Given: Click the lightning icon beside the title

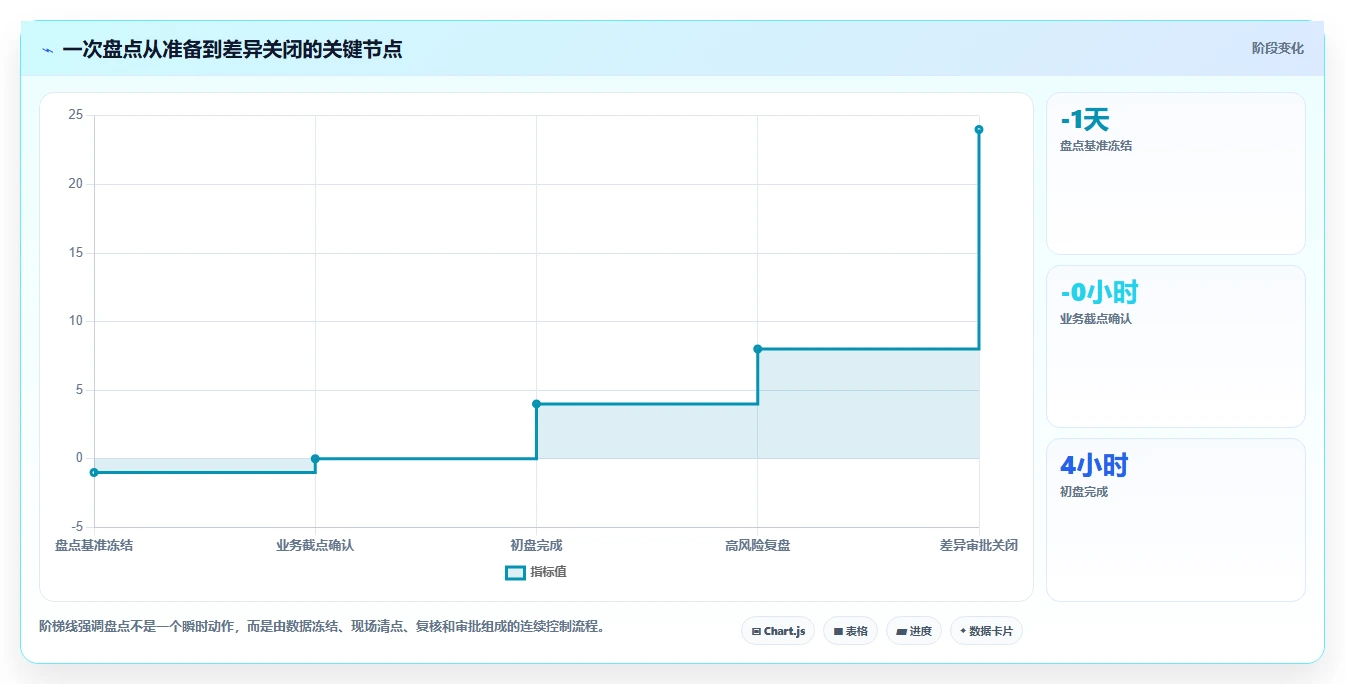Looking at the screenshot, I should [47, 50].
